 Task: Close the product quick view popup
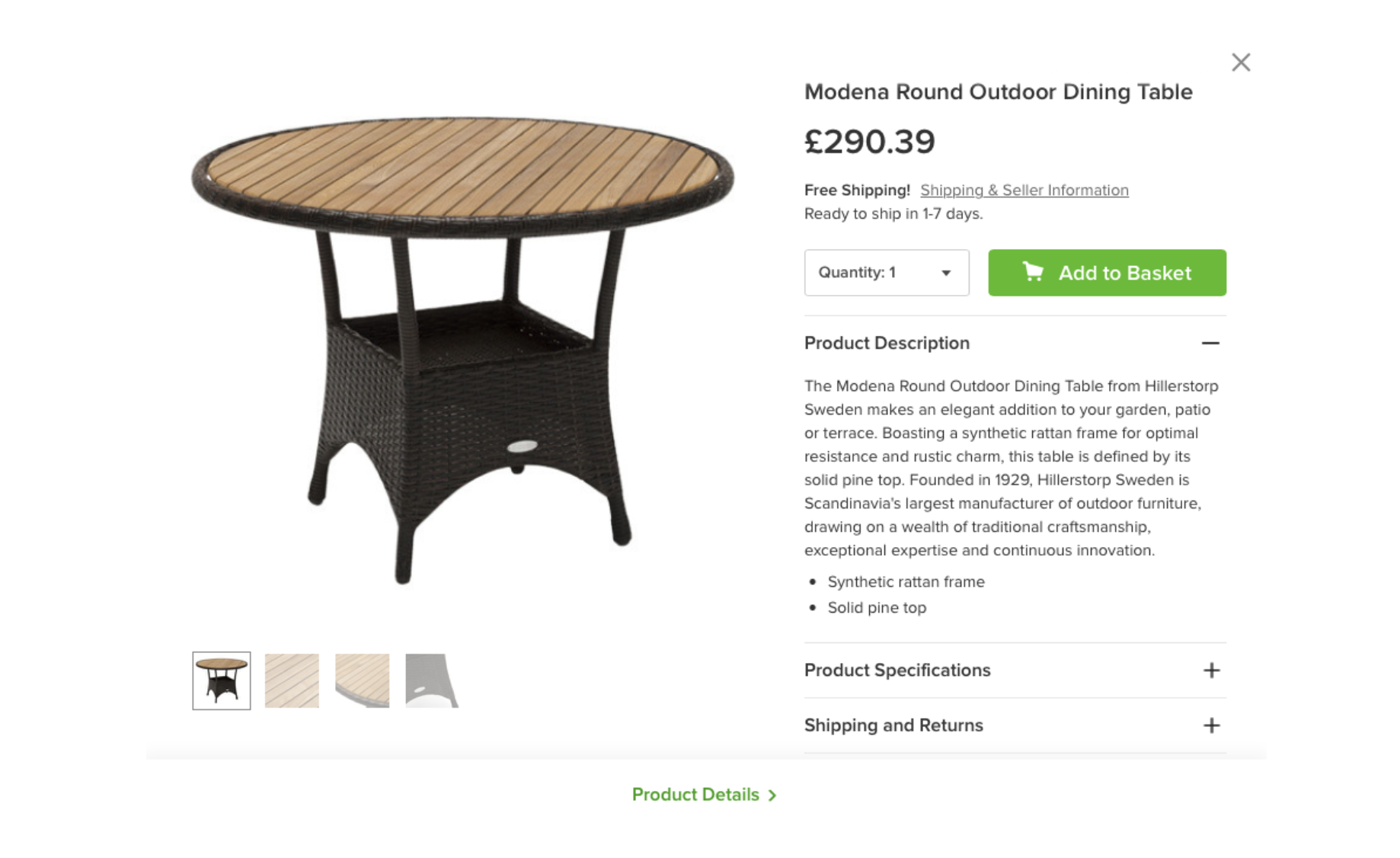click(x=1241, y=62)
